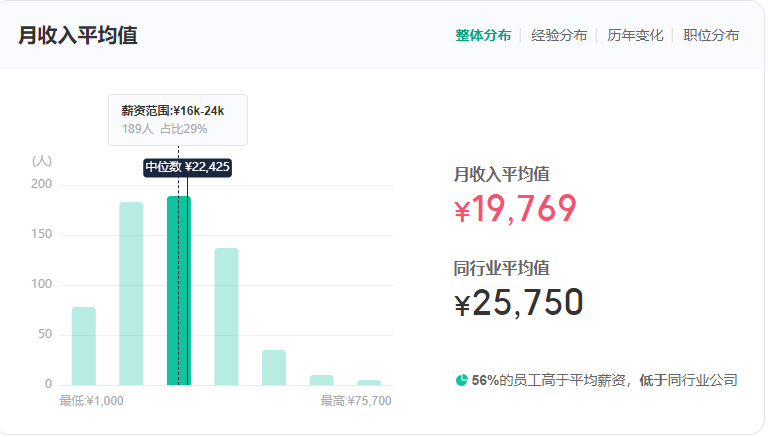Viewport: 771px width, 437px height.
Task: Click the 中位数 ¥22,425 median label
Action: pos(189,168)
